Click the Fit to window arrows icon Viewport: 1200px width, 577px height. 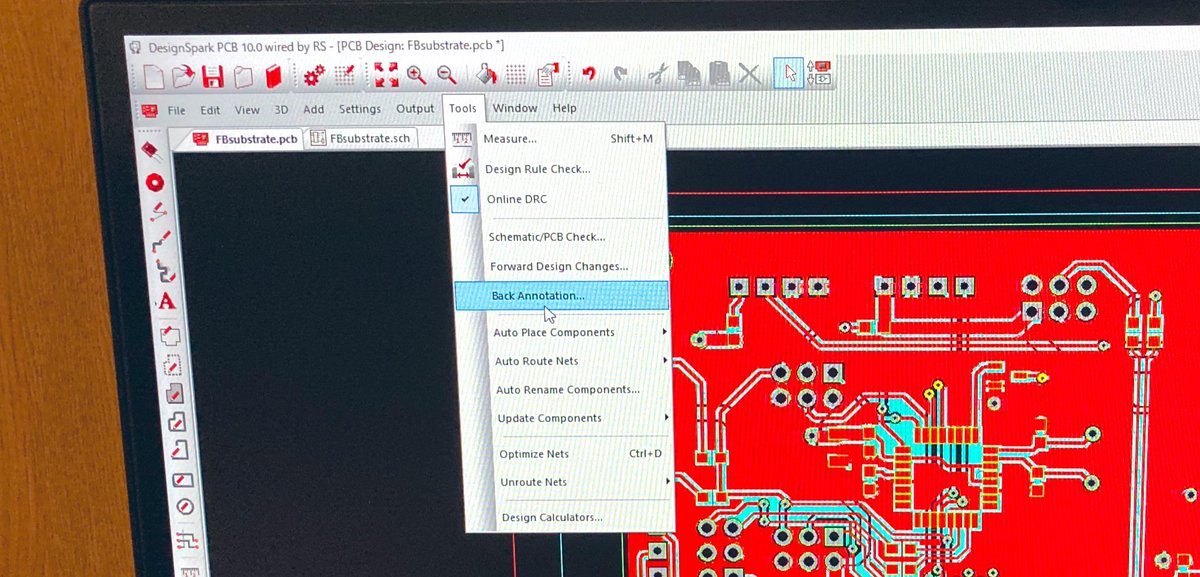385,75
